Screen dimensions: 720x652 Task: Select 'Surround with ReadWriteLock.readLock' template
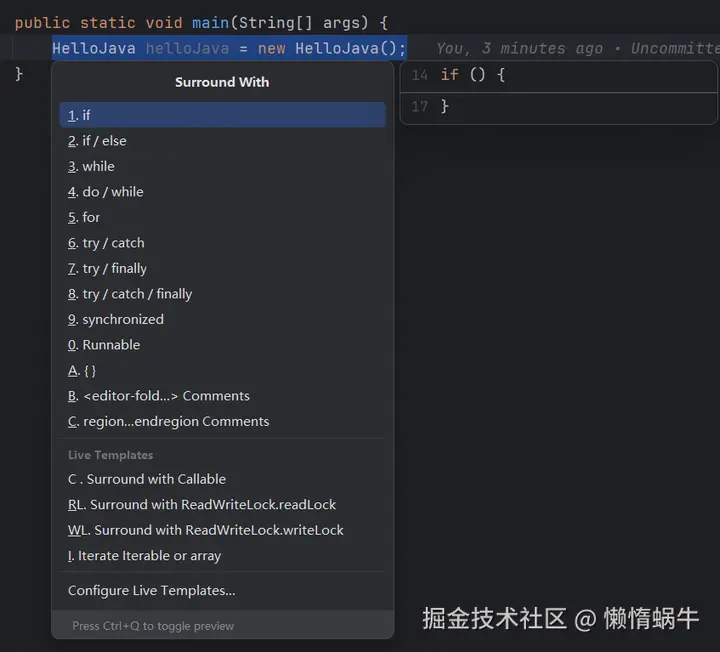click(x=222, y=505)
